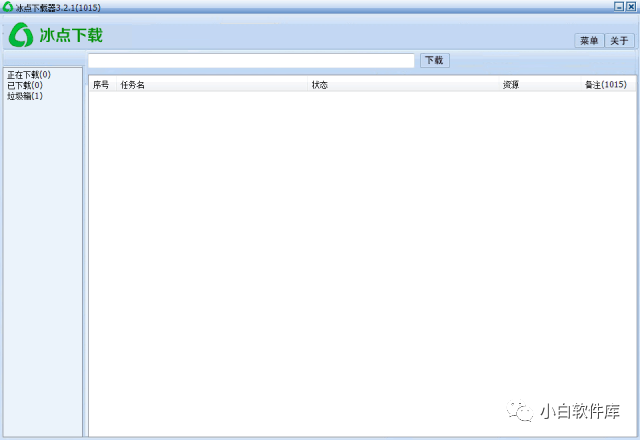Close the 冰点下载器 window
This screenshot has width=640, height=440.
pos(631,7)
